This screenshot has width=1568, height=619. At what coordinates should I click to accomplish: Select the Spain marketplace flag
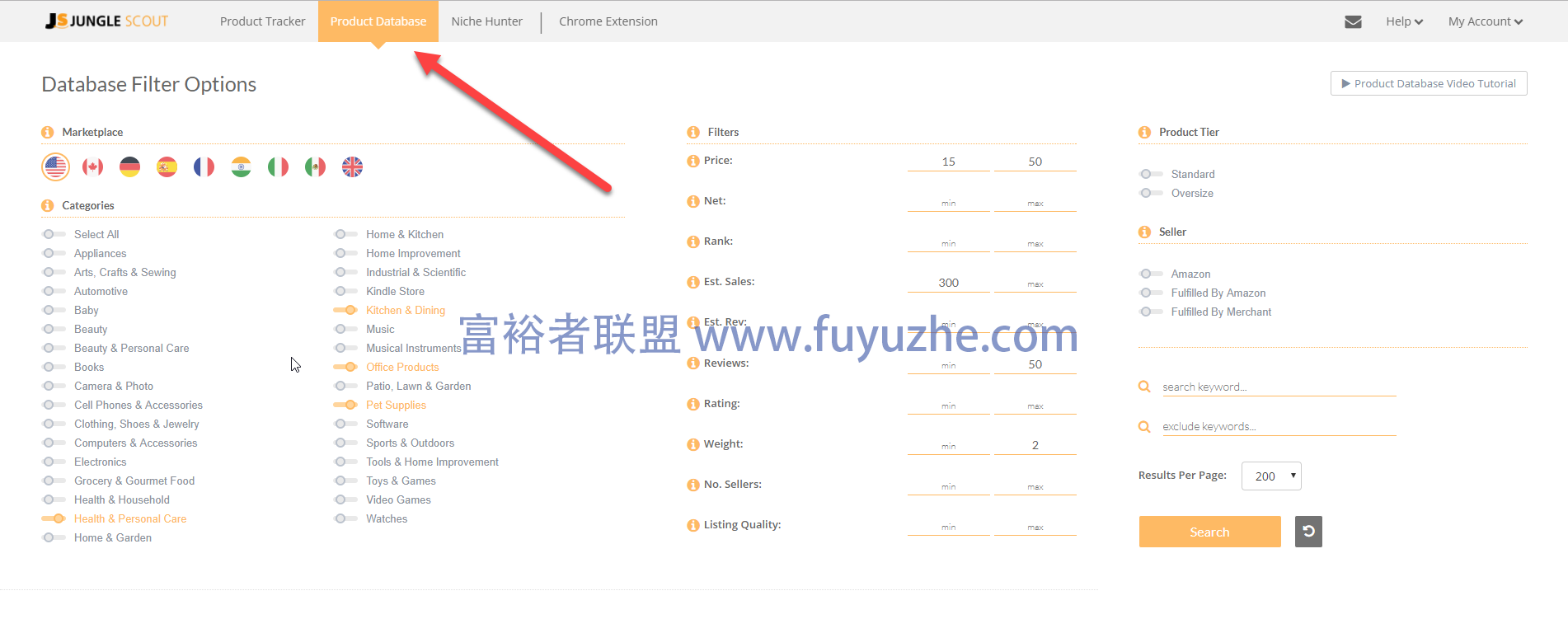(167, 167)
